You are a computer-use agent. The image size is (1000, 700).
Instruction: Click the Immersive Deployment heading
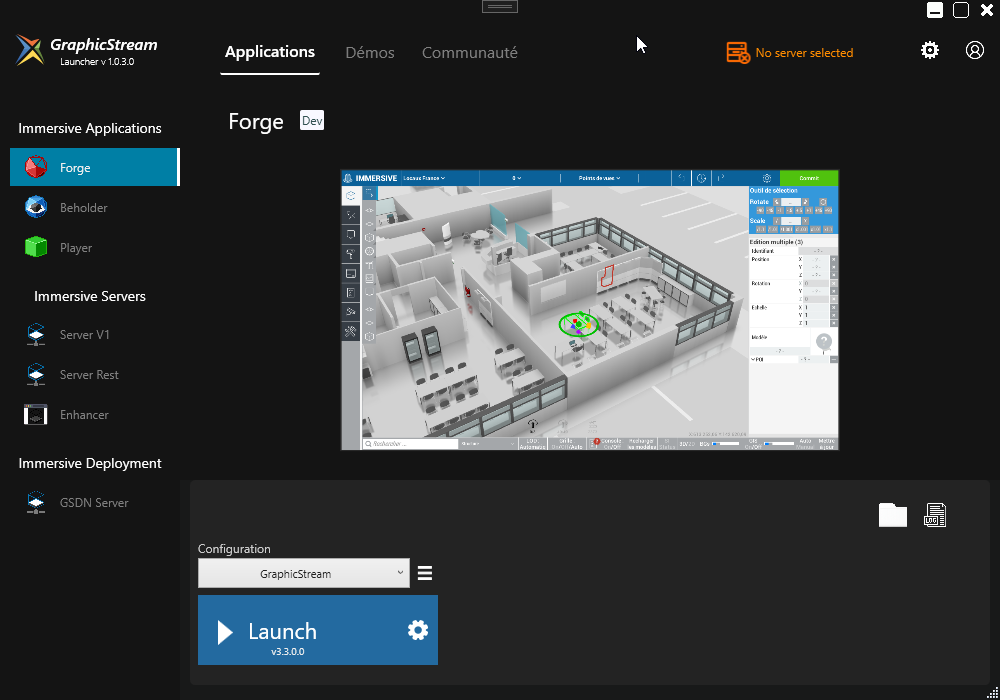click(x=90, y=463)
